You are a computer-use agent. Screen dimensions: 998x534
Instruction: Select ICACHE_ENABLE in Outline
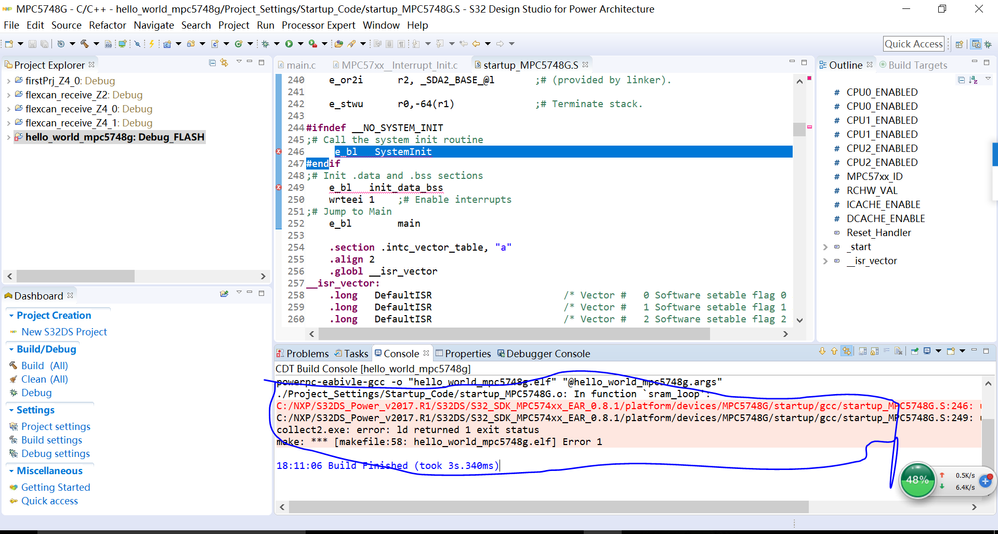(x=883, y=204)
